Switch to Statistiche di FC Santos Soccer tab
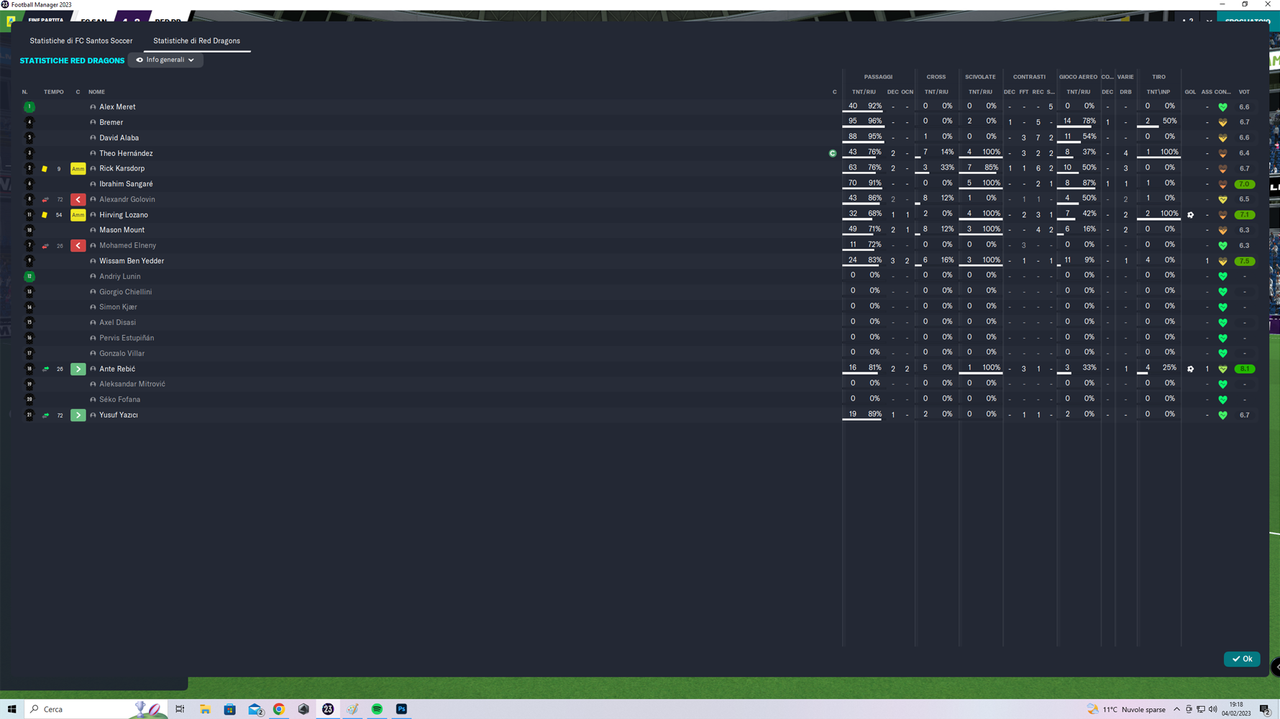 (x=81, y=41)
